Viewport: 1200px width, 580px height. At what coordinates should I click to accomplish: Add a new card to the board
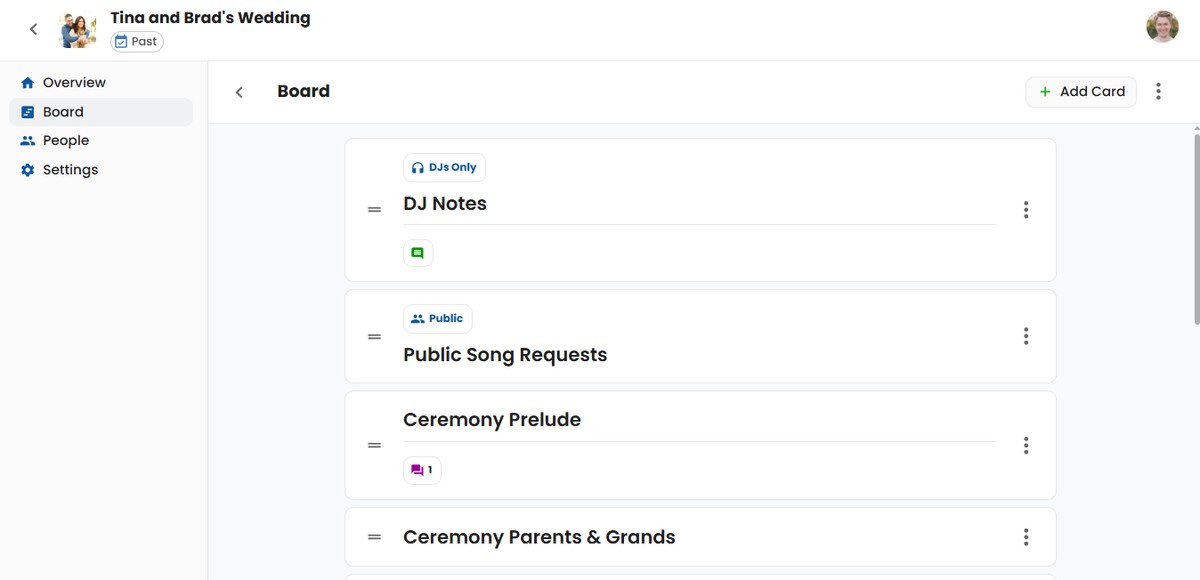pos(1081,92)
